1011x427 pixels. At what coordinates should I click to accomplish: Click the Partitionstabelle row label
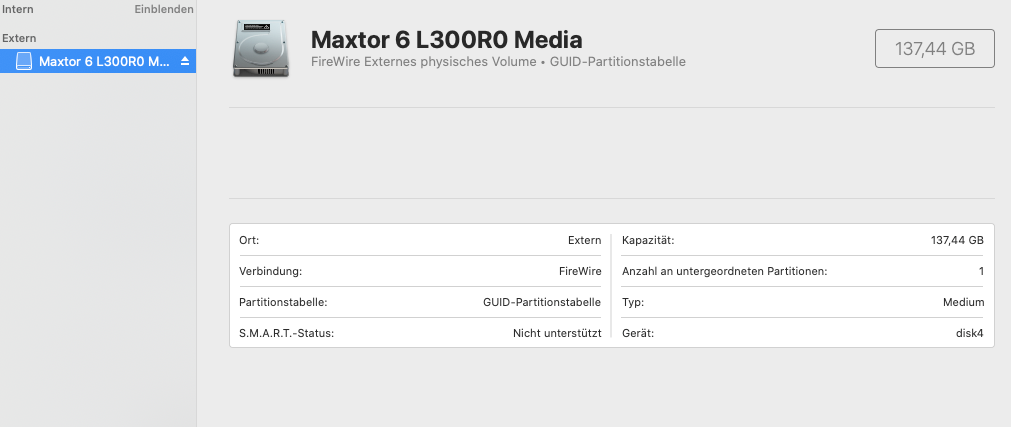283,302
